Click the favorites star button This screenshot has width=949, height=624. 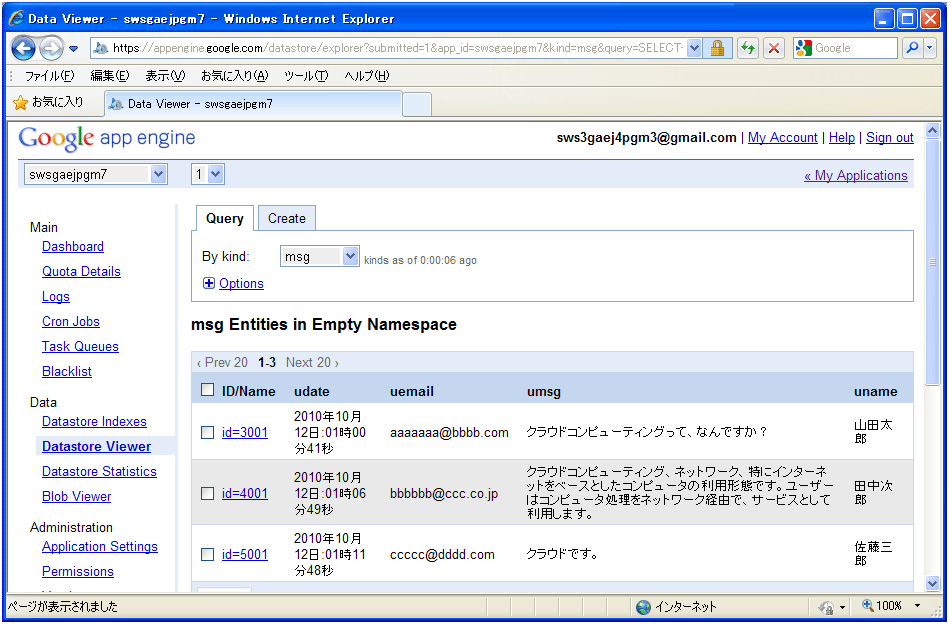point(48,103)
